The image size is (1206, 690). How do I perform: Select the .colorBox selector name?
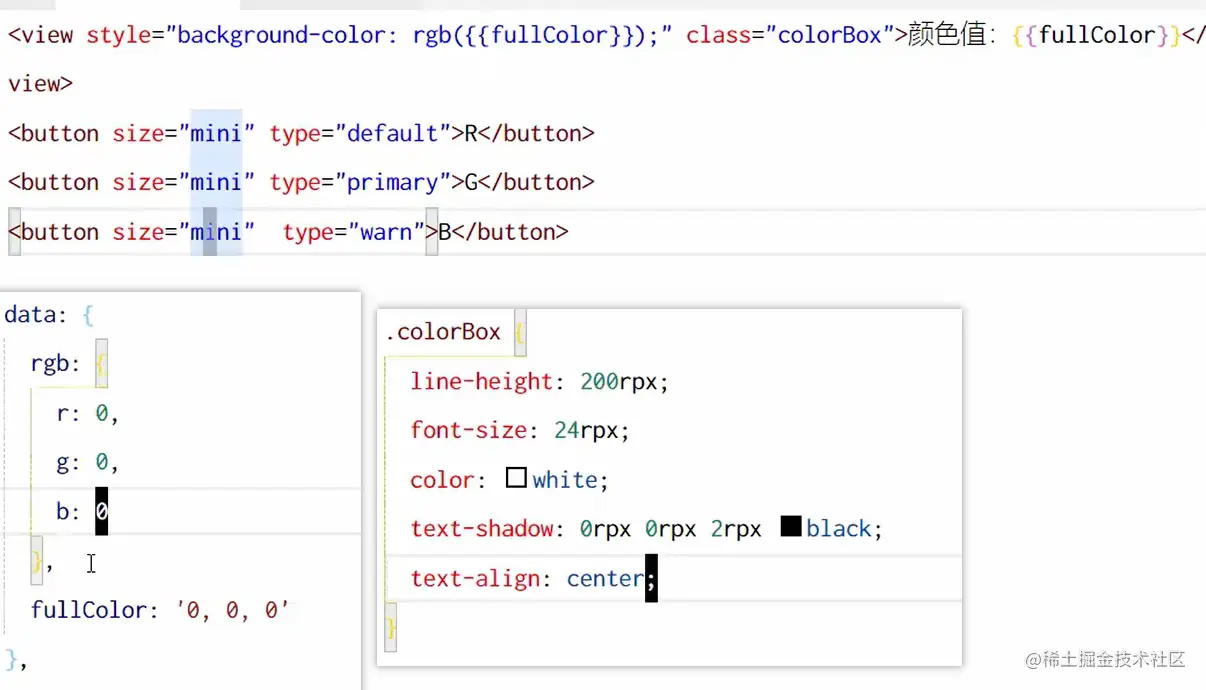pyautogui.click(x=443, y=332)
